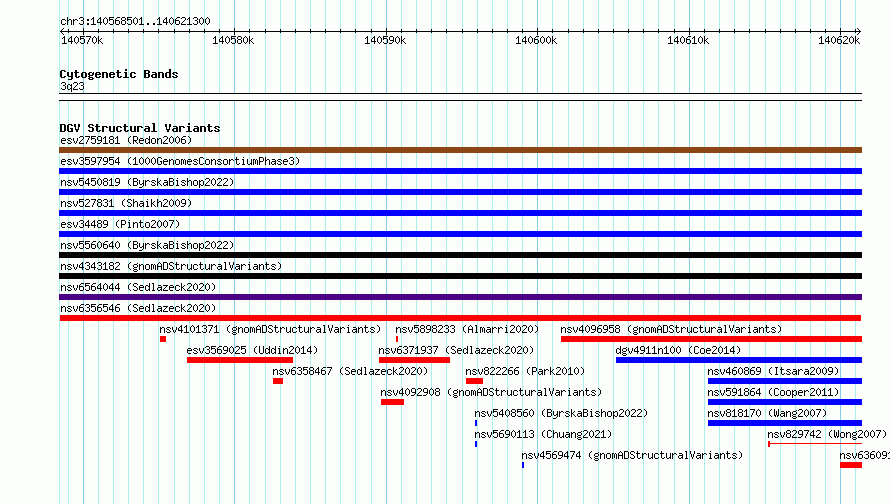Viewport: 890px width, 504px height.
Task: Click the tiny blue nsv4569474 variant marker
Action: (x=523, y=465)
